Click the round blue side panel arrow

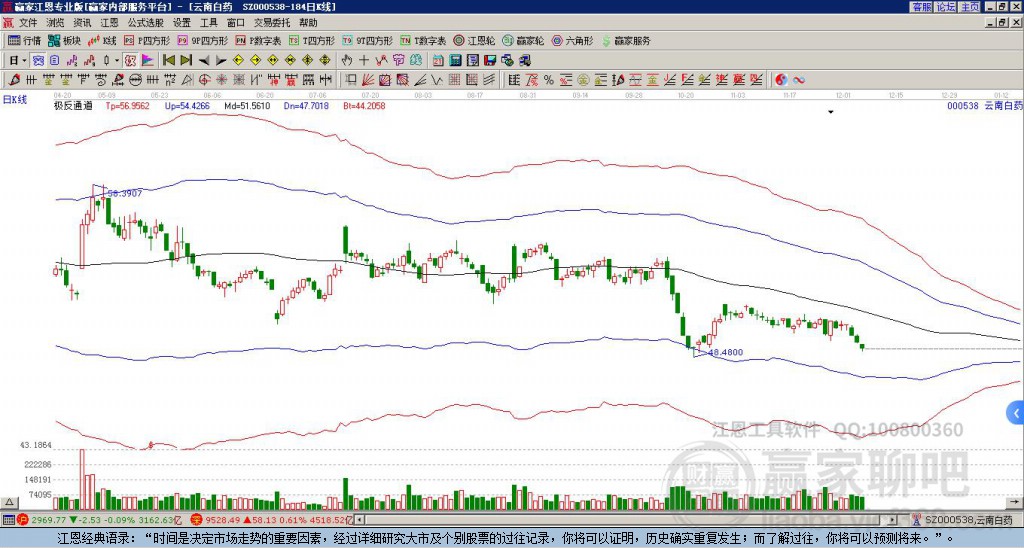pos(1016,413)
